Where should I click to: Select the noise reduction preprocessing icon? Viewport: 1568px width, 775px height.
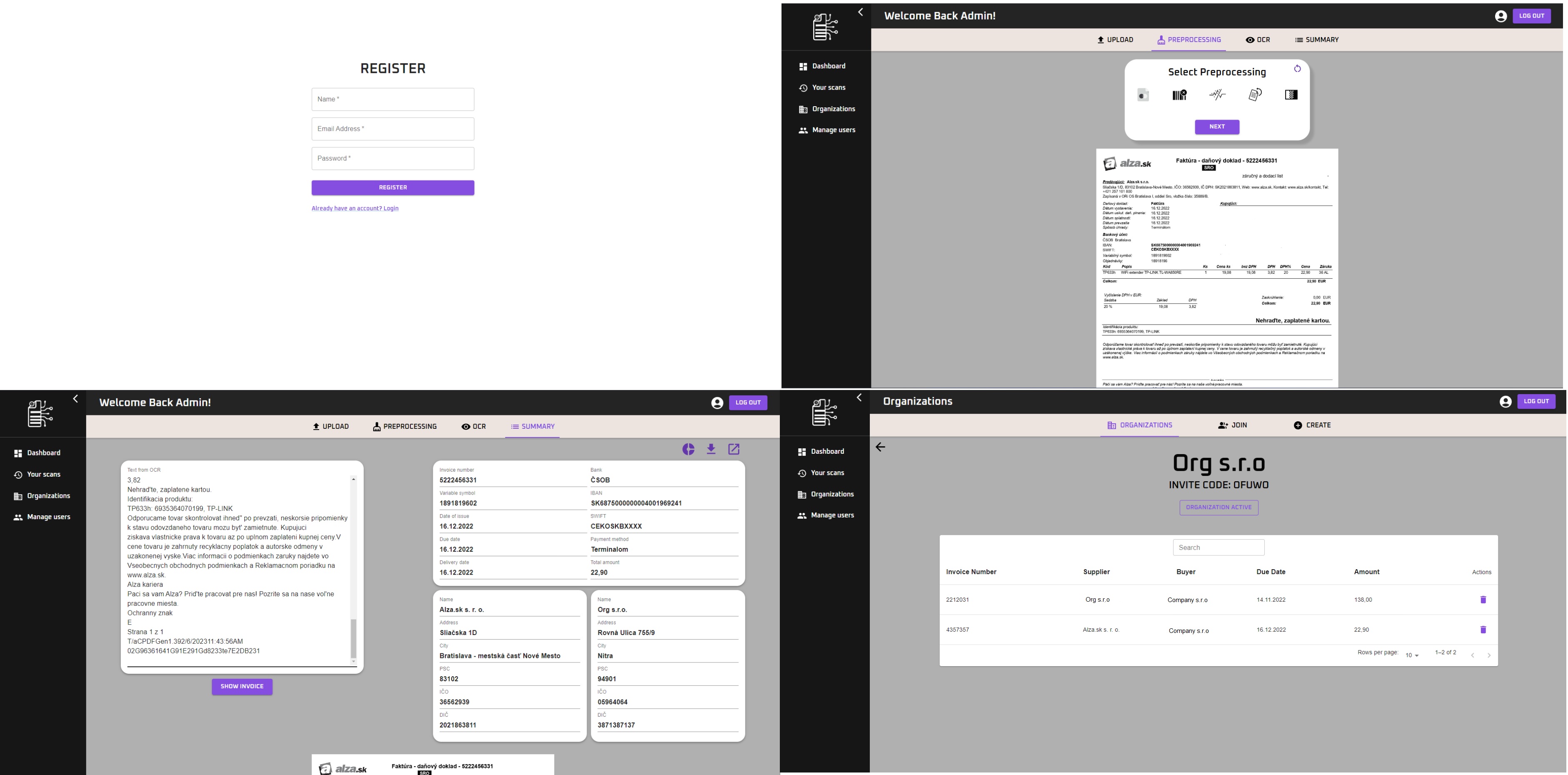pyautogui.click(x=1217, y=95)
